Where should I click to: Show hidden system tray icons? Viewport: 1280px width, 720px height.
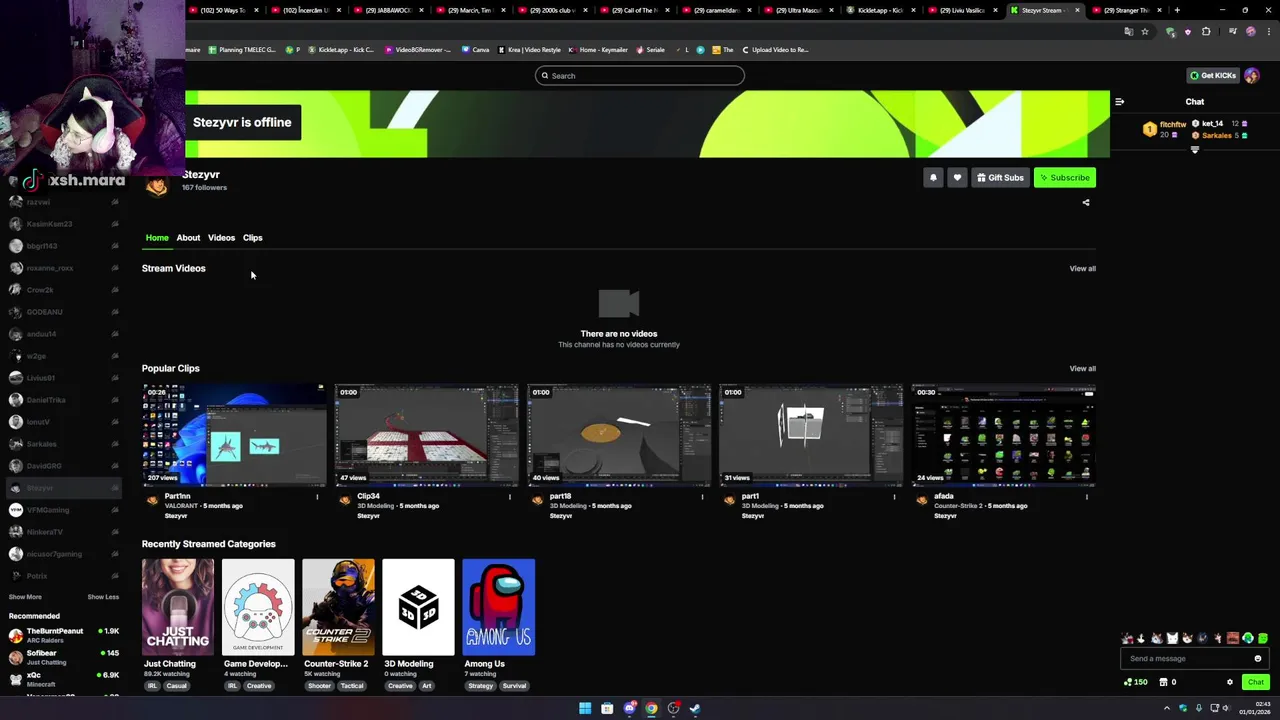click(x=1166, y=709)
